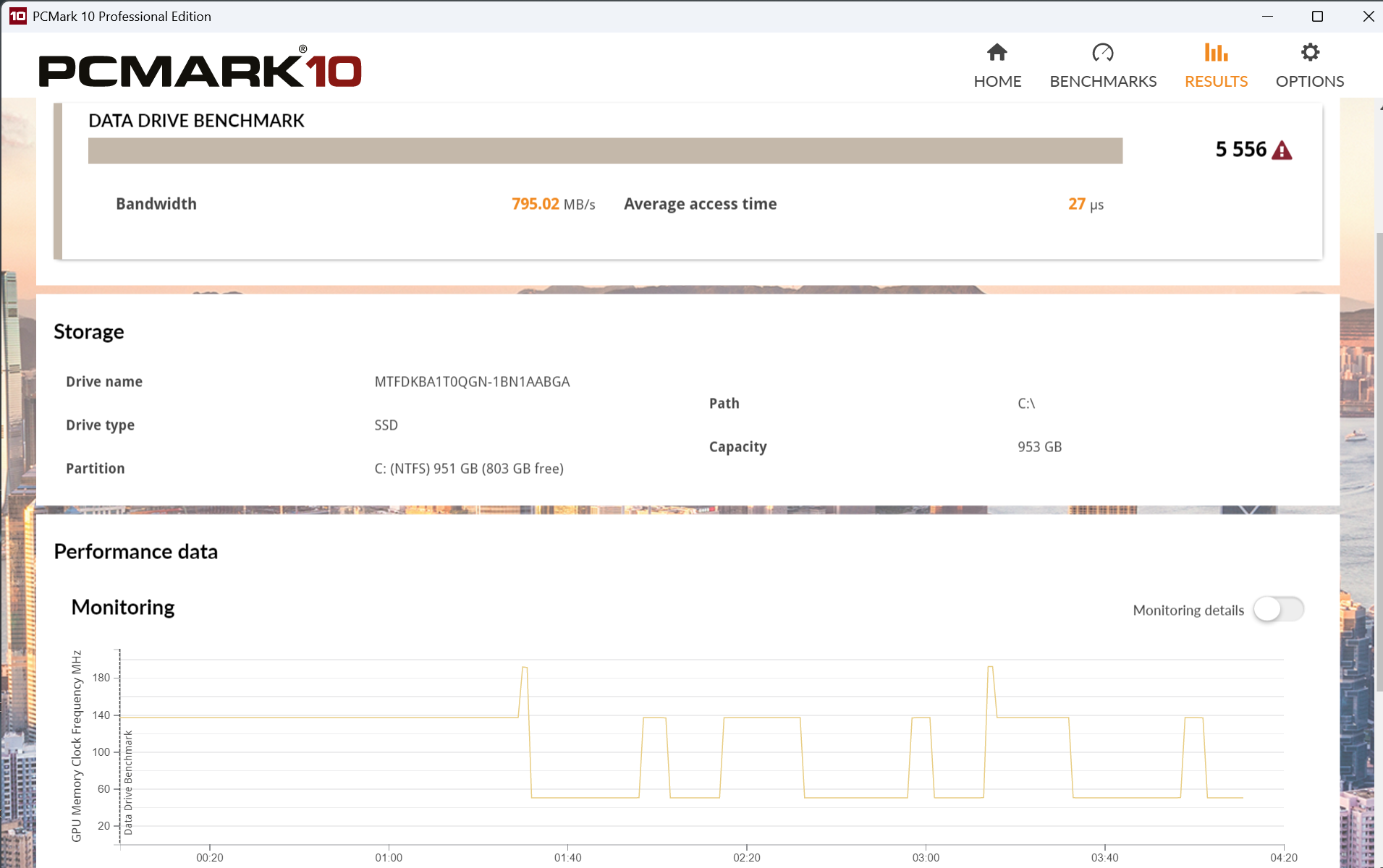Click the vertical scrollbar thumb

click(x=1379, y=461)
